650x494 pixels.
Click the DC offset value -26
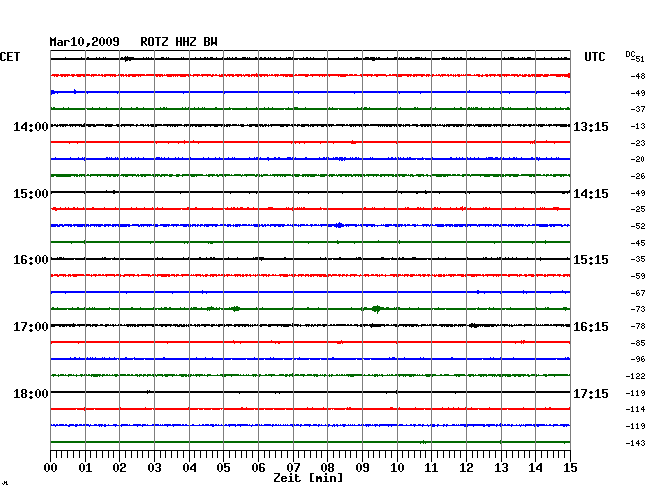[638, 177]
